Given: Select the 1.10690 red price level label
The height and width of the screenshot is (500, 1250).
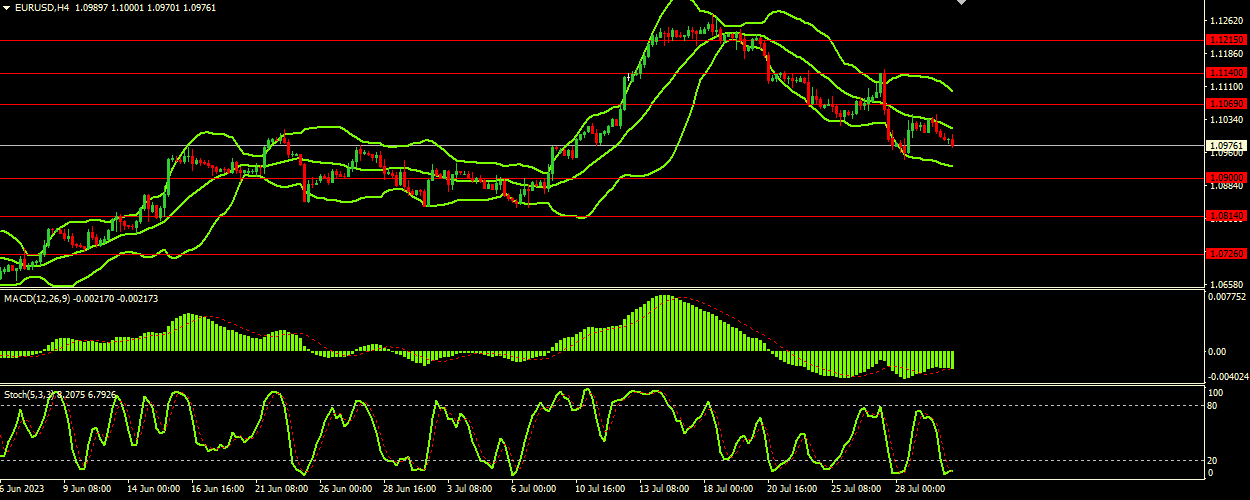Looking at the screenshot, I should click(x=1226, y=104).
